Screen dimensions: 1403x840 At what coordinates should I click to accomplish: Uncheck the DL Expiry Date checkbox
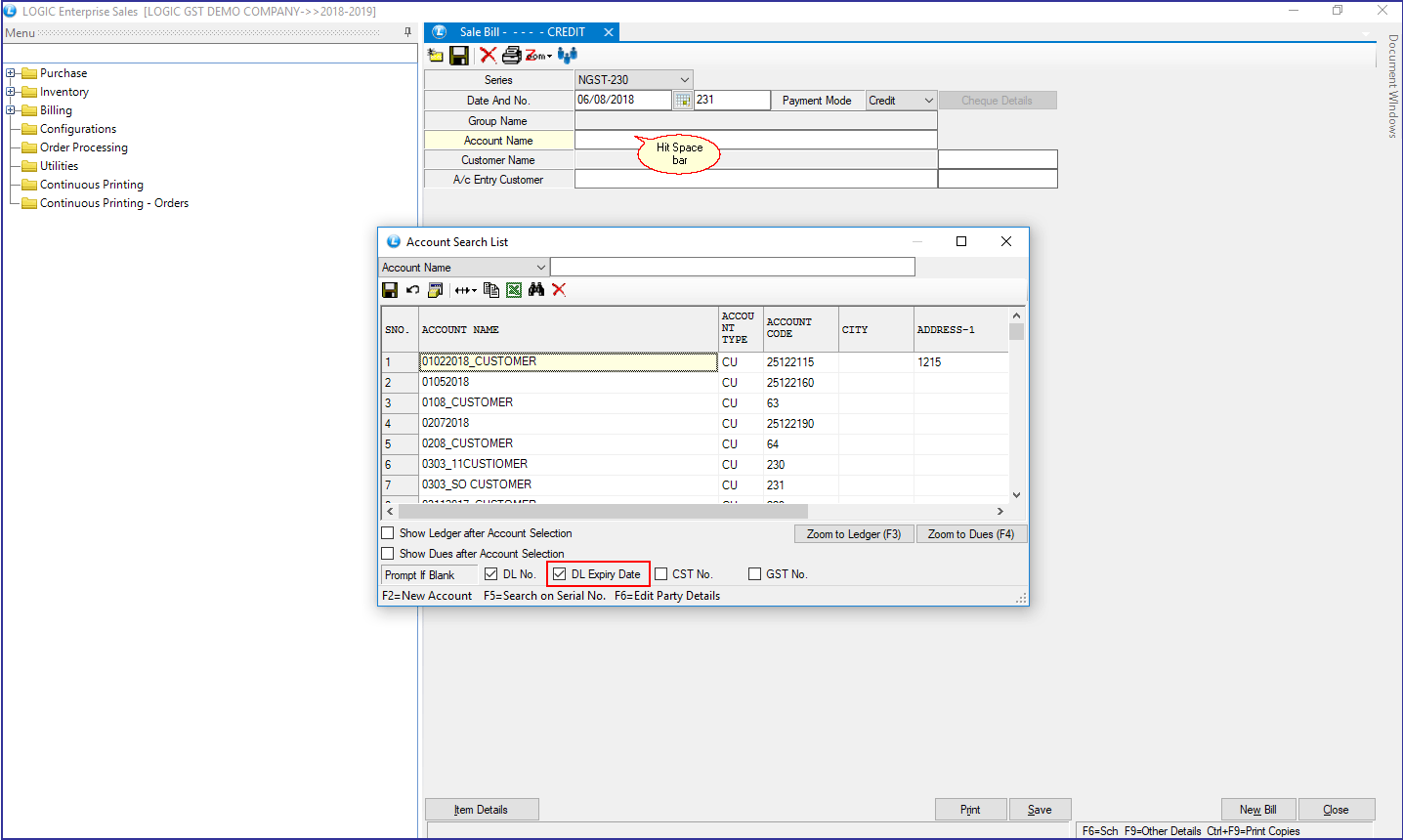click(x=560, y=574)
